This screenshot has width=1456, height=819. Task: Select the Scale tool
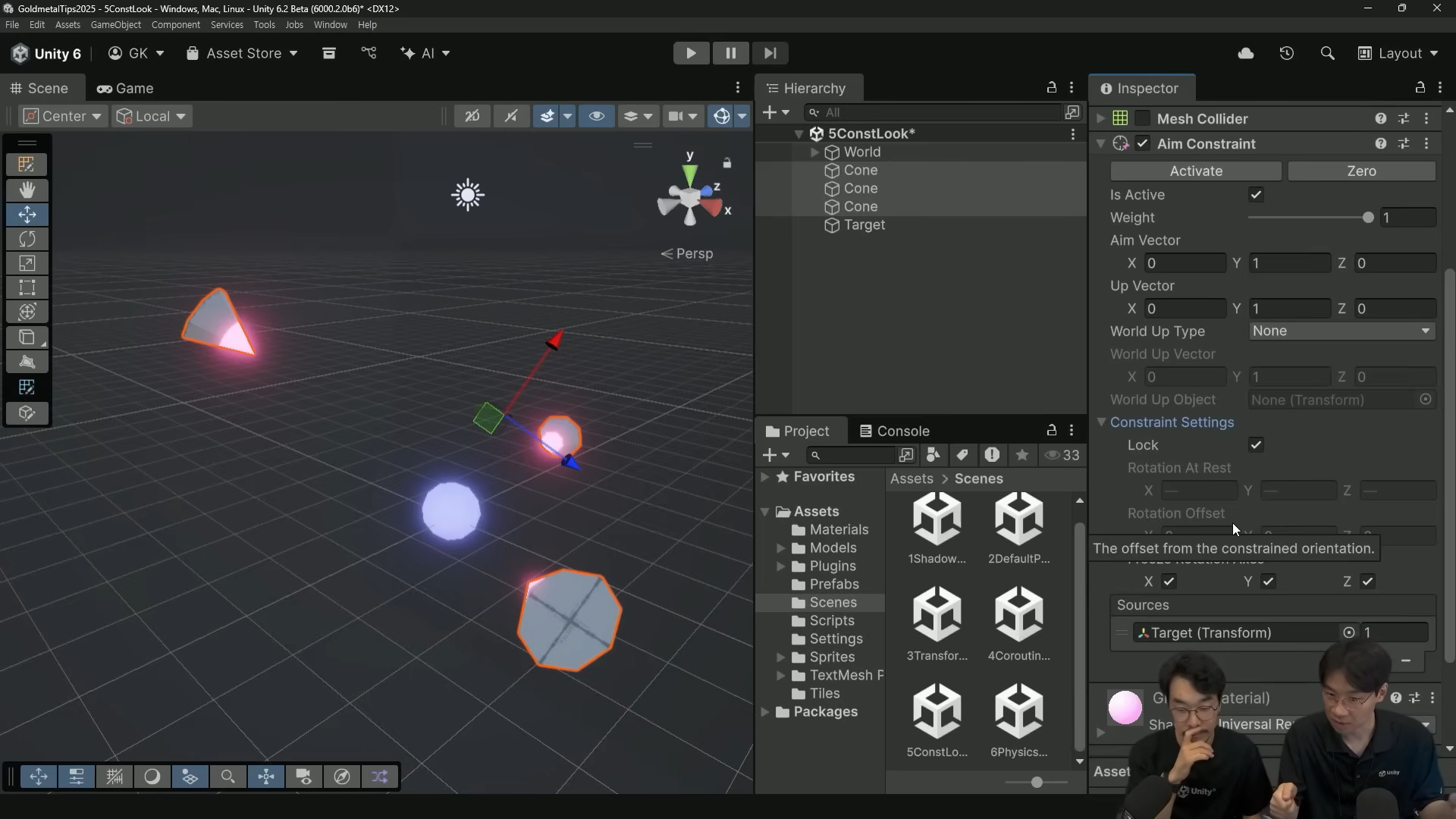(27, 263)
